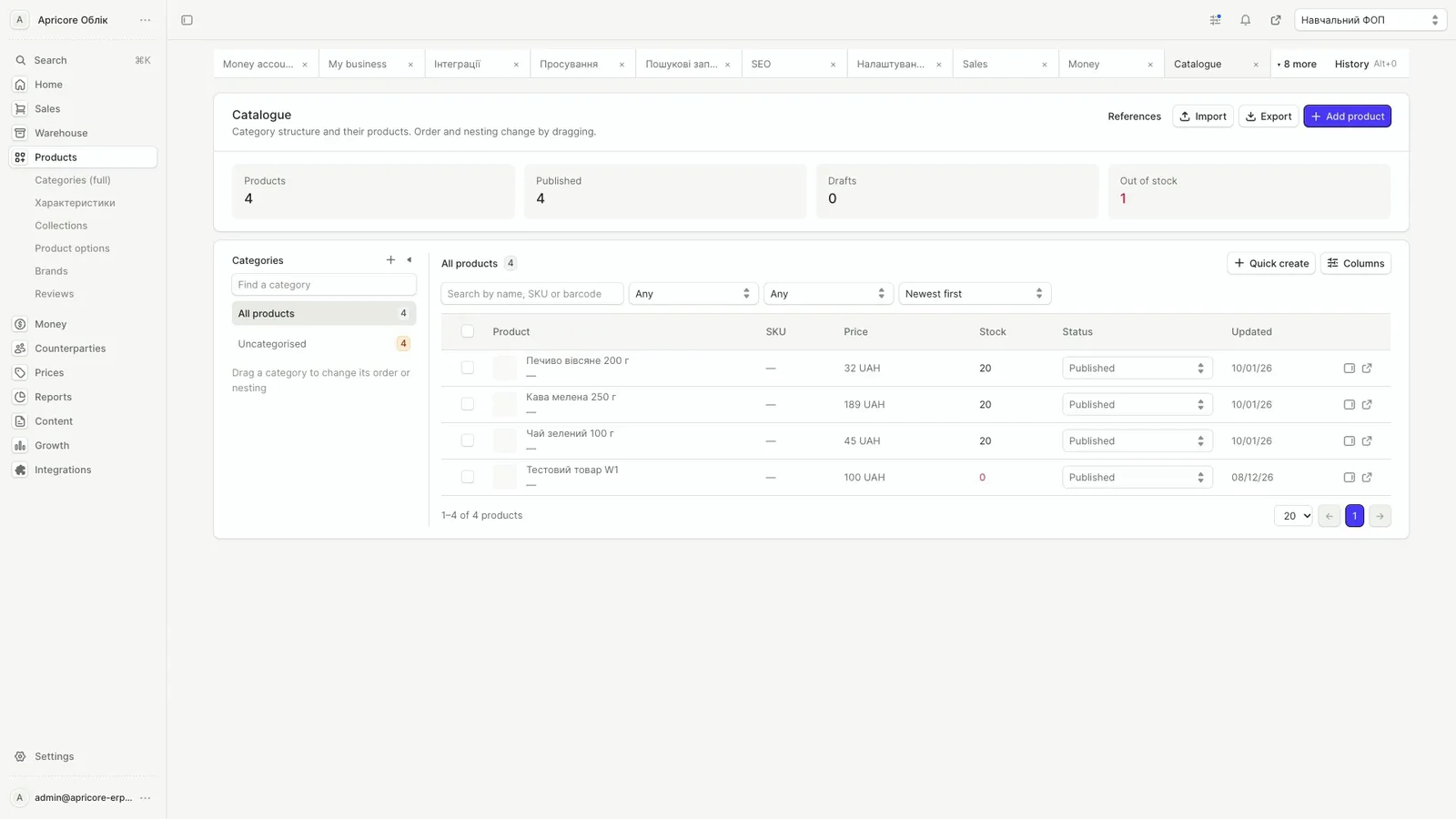Open the preview icon for Чай зелений 100 г
1456x819 pixels.
click(x=1350, y=441)
